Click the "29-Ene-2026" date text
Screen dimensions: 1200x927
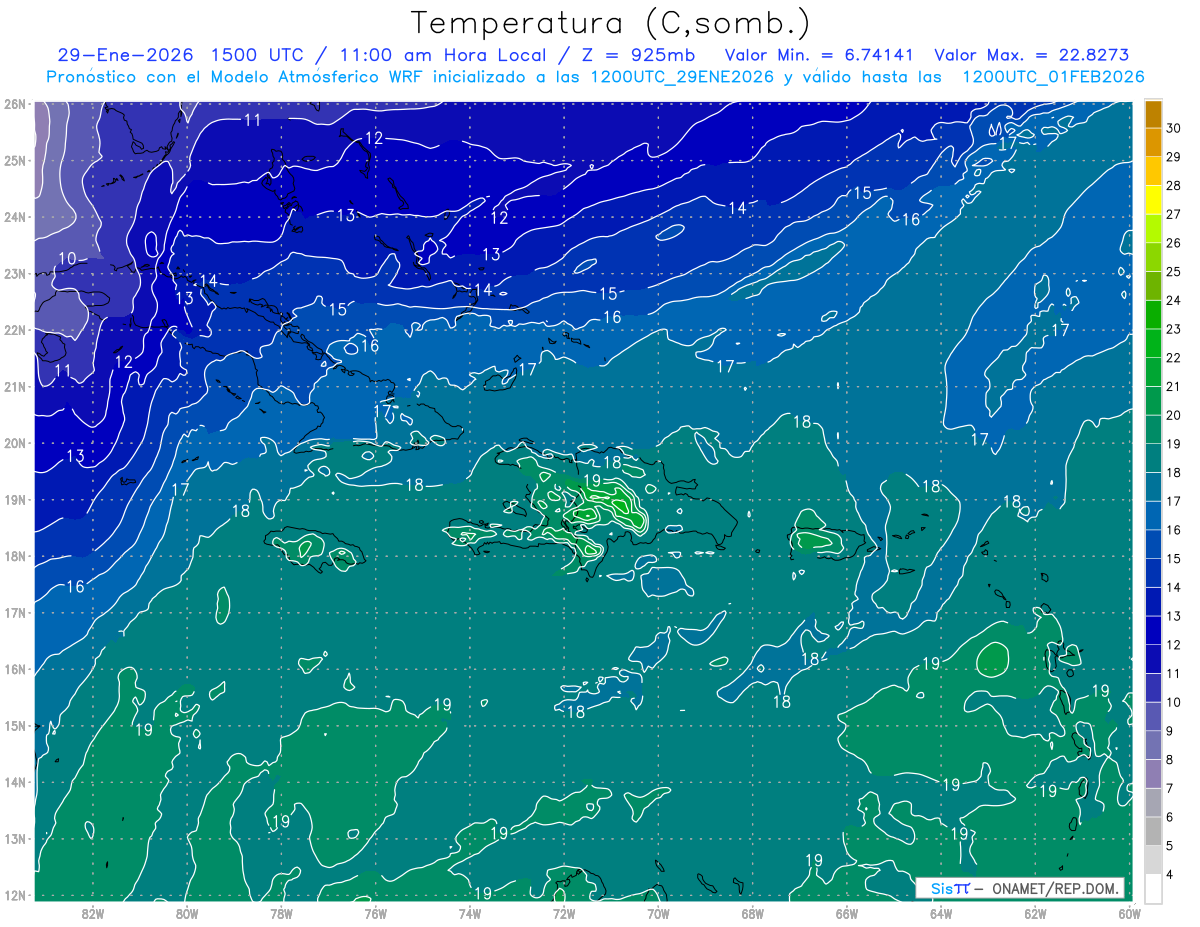[x=125, y=55]
